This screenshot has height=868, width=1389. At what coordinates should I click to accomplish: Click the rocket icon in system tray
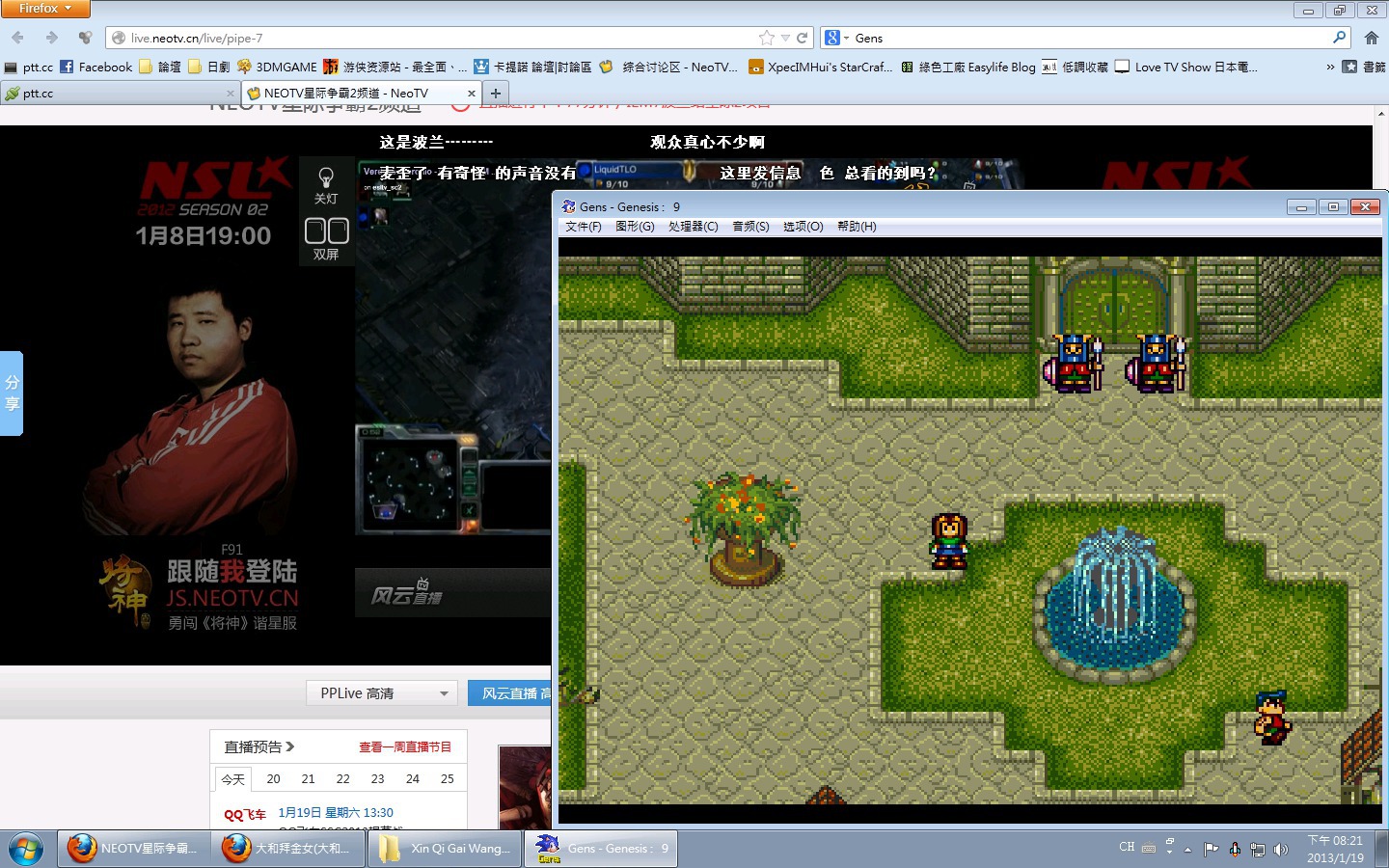coord(1235,850)
